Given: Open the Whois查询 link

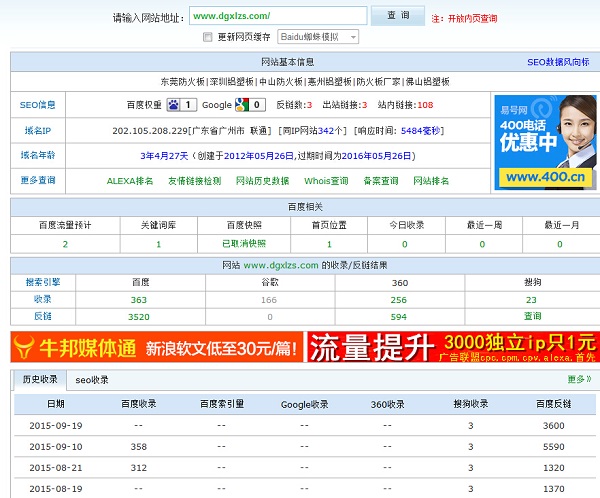Looking at the screenshot, I should [x=326, y=181].
